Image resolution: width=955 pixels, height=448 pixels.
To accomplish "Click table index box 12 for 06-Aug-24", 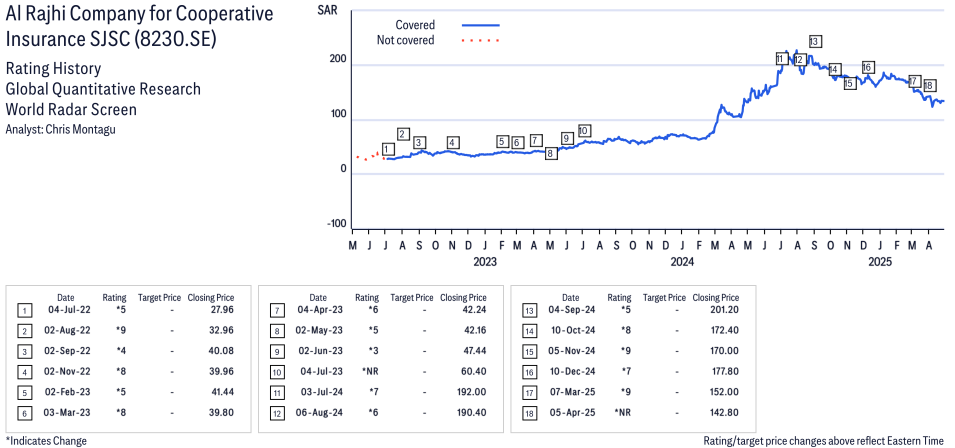I will click(x=276, y=413).
